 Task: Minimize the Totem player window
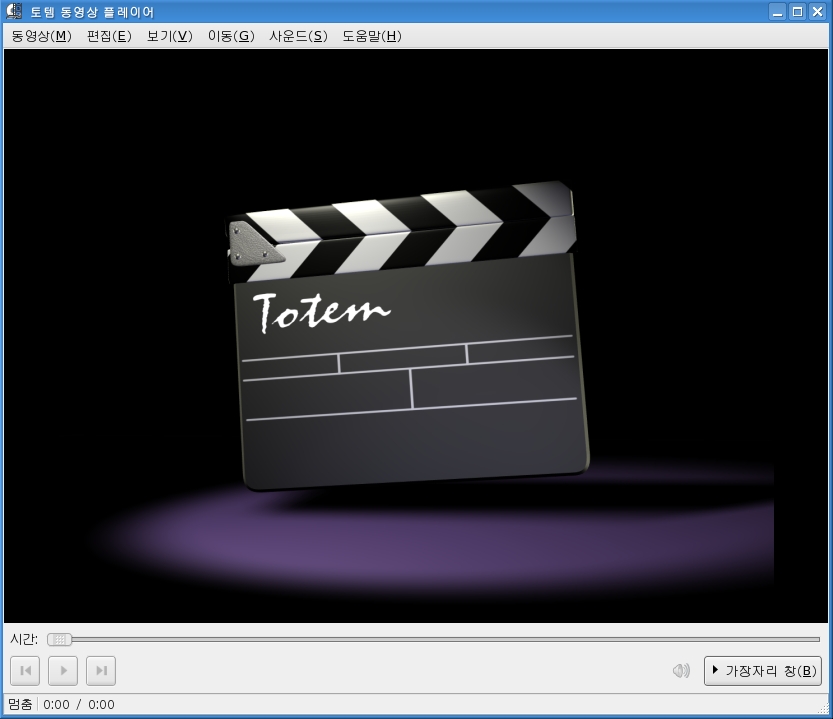point(777,11)
